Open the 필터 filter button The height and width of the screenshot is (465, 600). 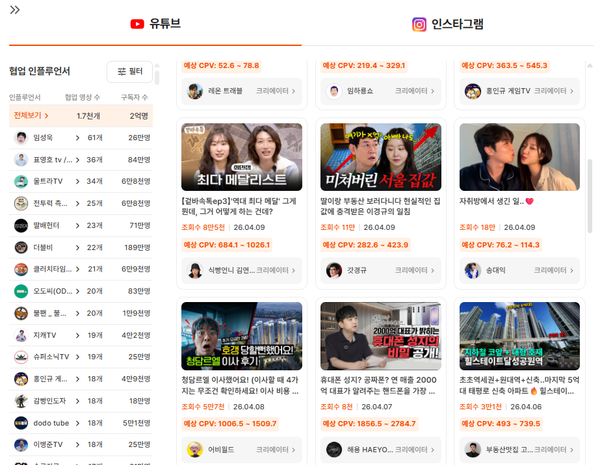[x=131, y=71]
